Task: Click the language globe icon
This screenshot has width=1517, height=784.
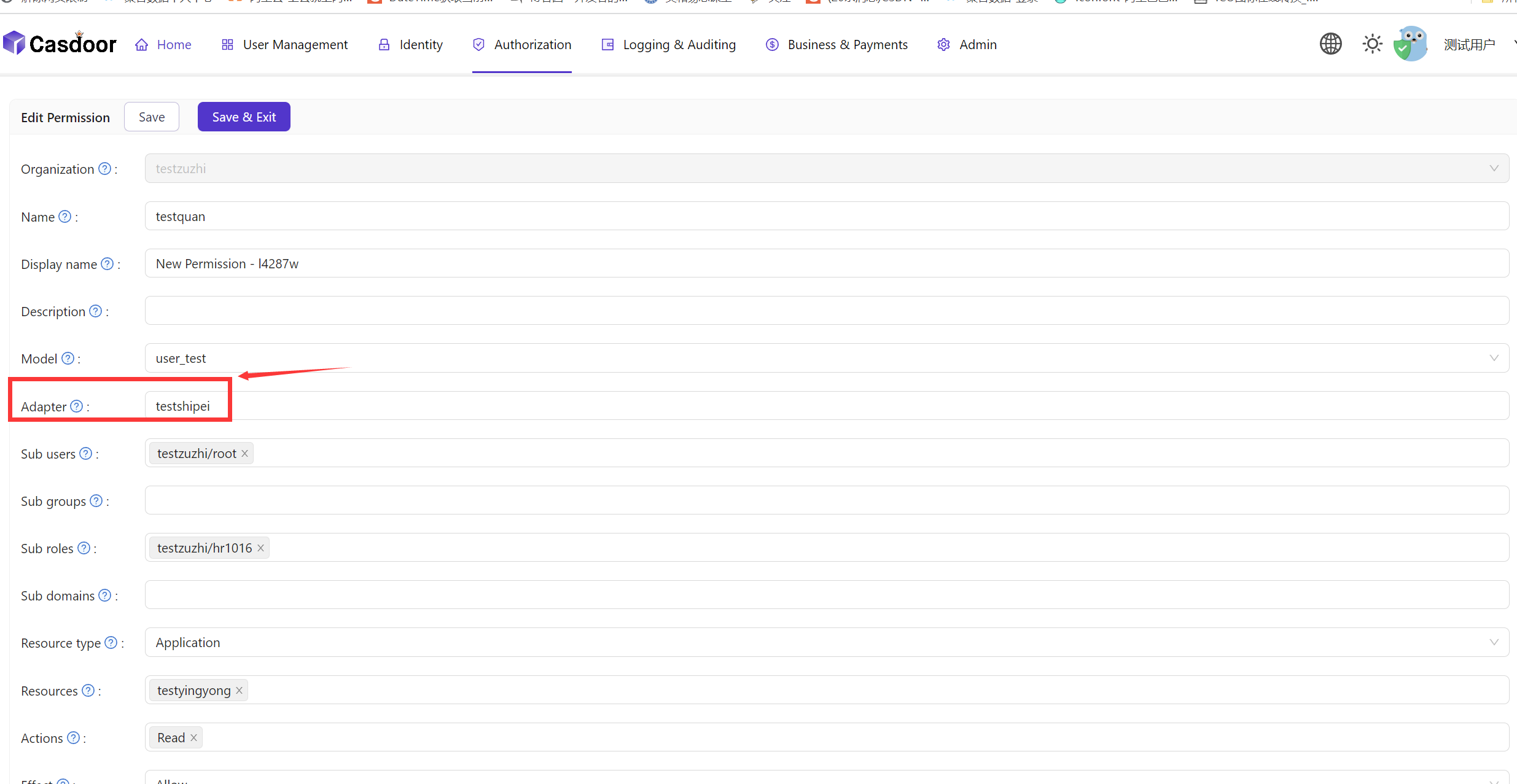Action: click(x=1330, y=44)
